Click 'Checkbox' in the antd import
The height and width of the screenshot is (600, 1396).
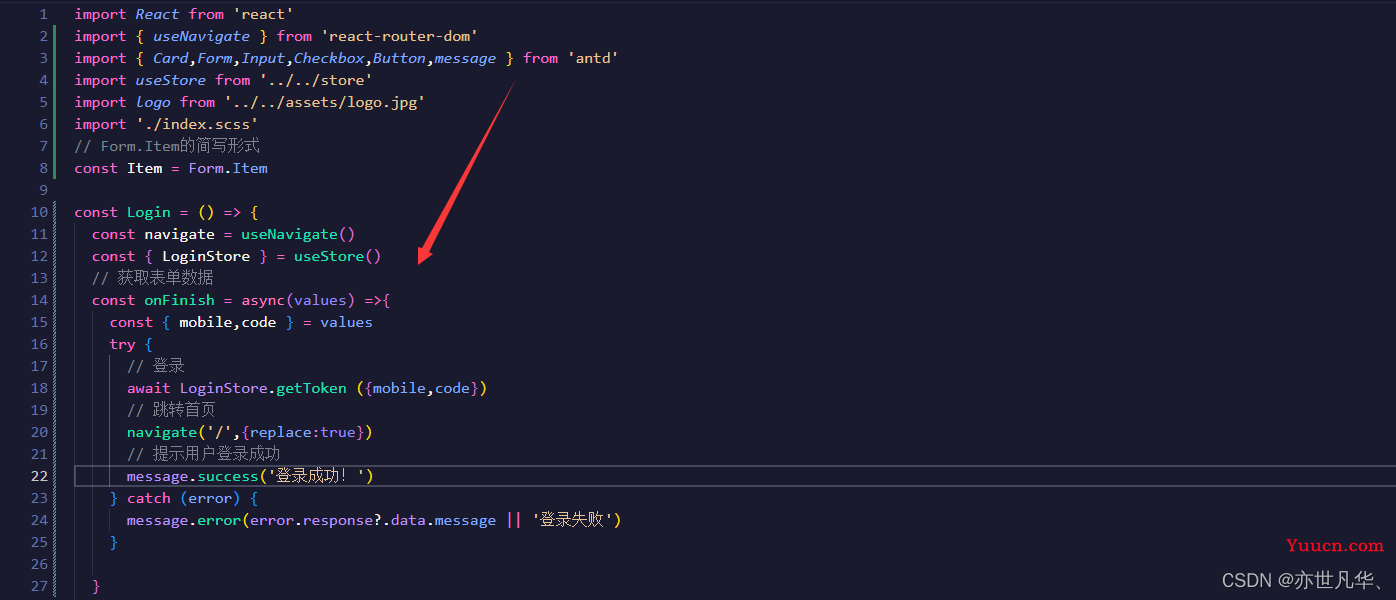coord(329,58)
